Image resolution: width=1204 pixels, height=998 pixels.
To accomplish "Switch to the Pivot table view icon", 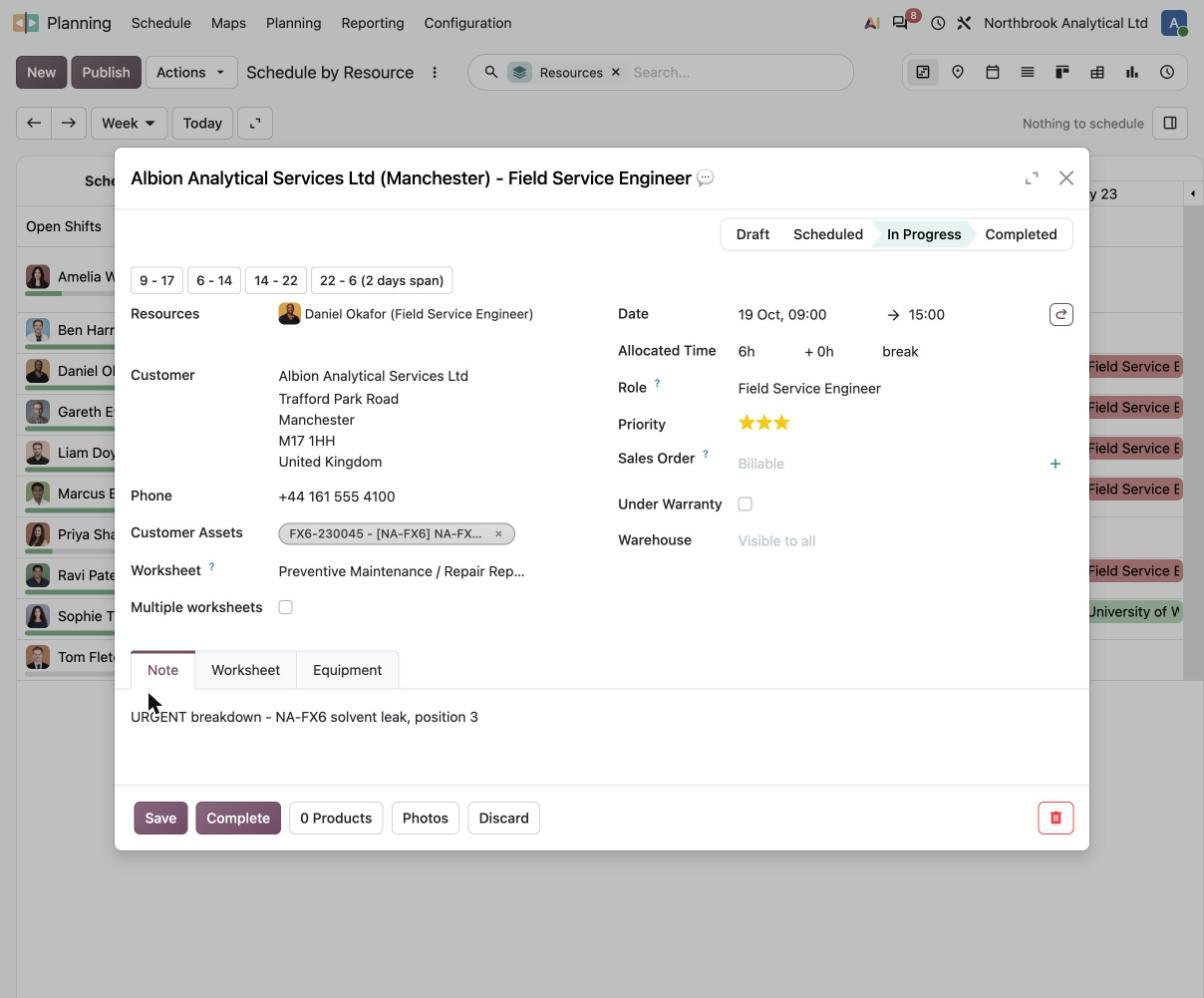I will click(1097, 72).
